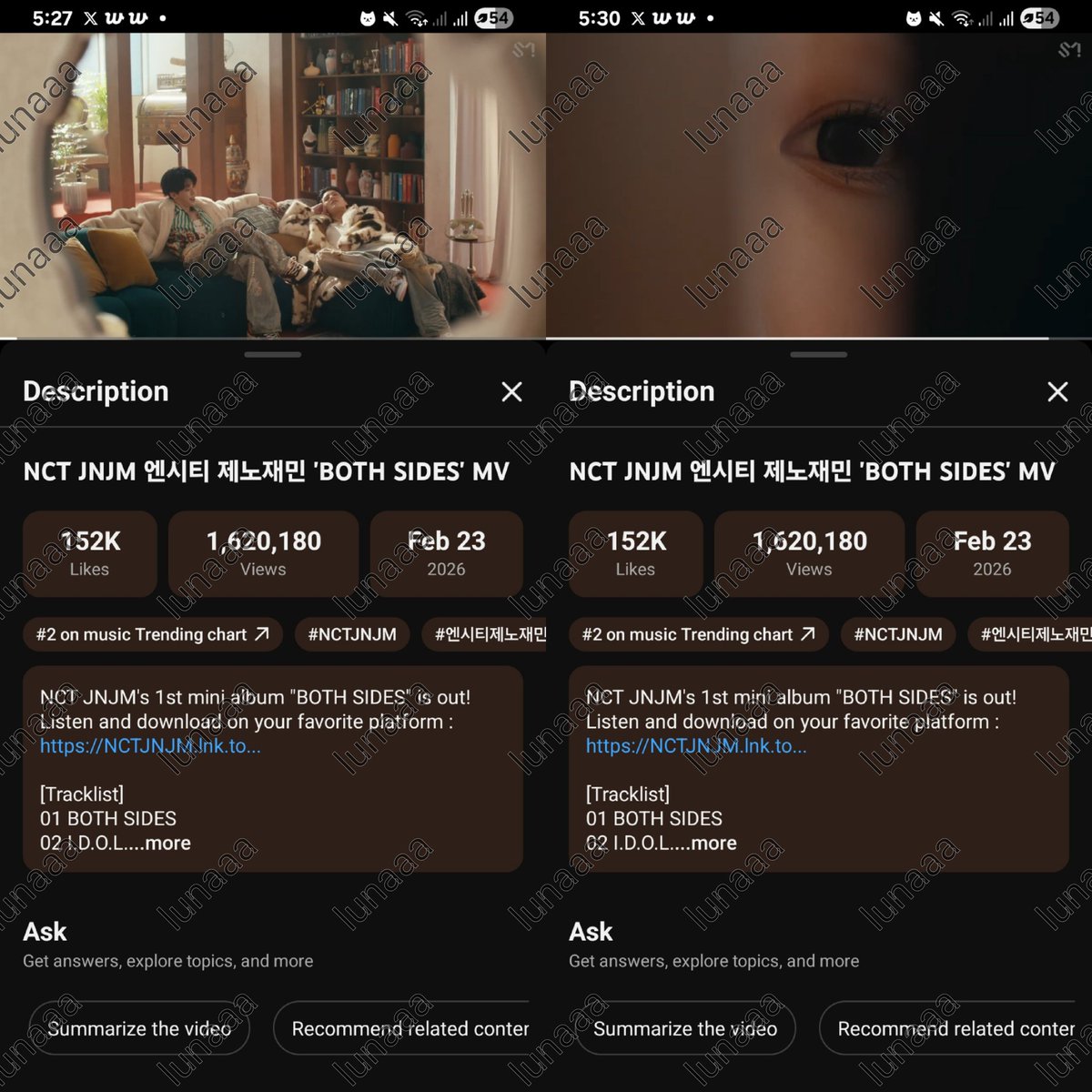
Task: Tap the cat face icon in the 5:27 status bar
Action: coord(368,18)
